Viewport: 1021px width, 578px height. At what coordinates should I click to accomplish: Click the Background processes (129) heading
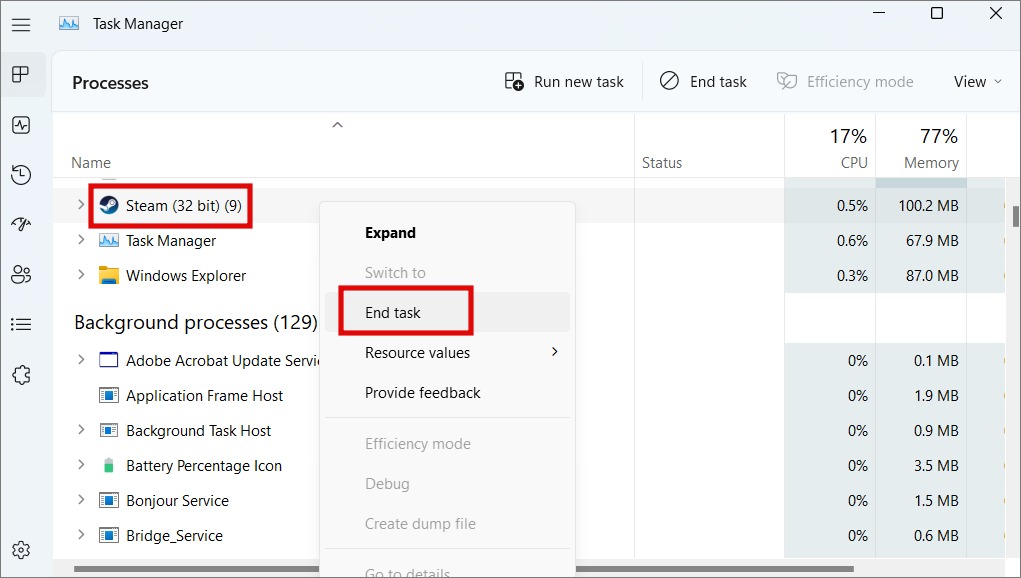tap(195, 322)
